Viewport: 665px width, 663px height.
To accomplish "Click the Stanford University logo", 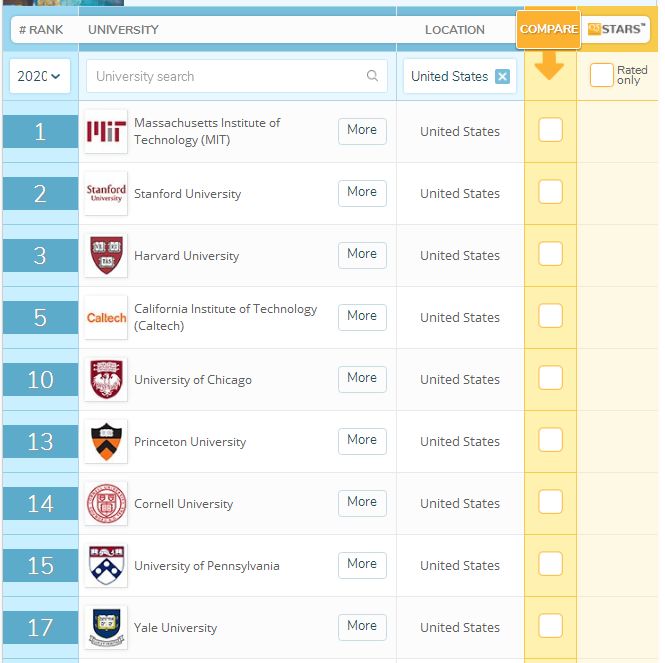I will coord(106,193).
